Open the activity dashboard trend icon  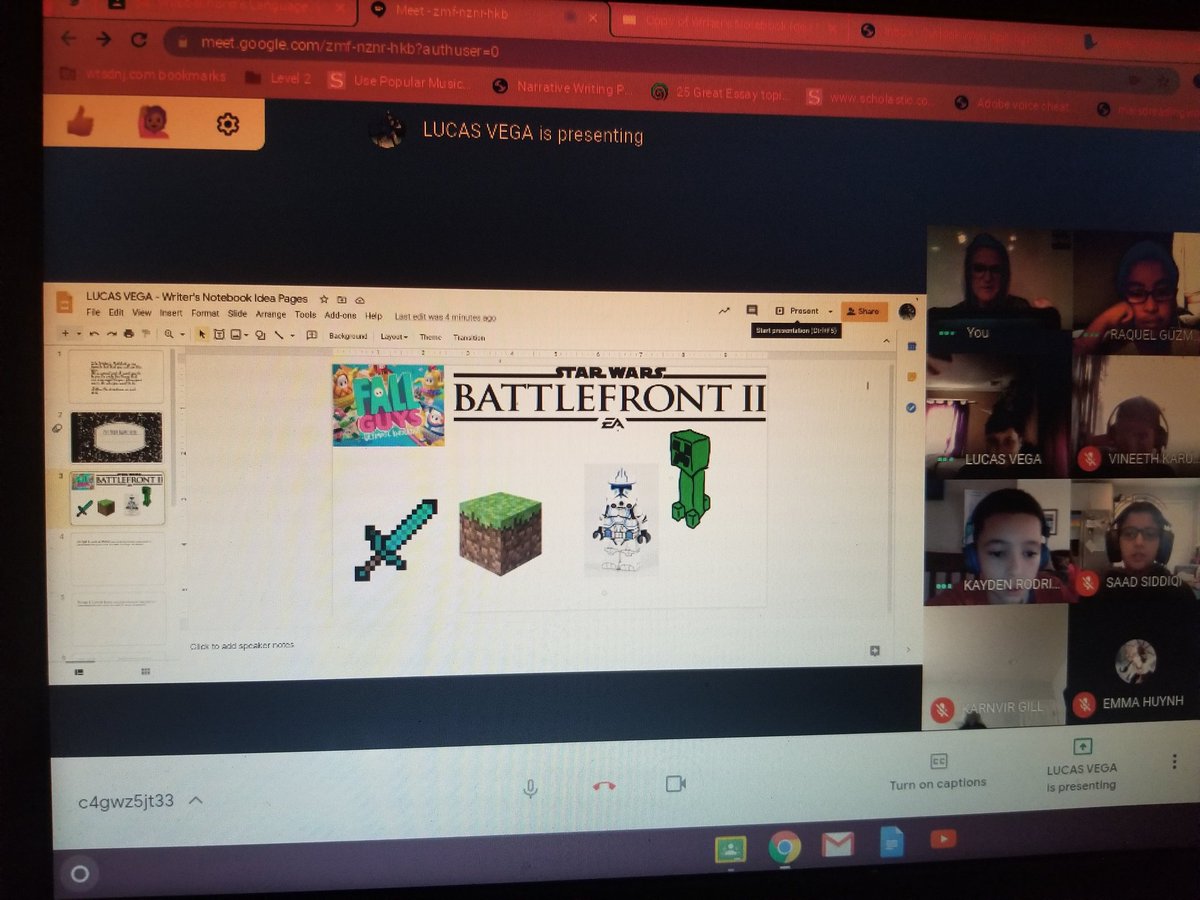coord(724,310)
